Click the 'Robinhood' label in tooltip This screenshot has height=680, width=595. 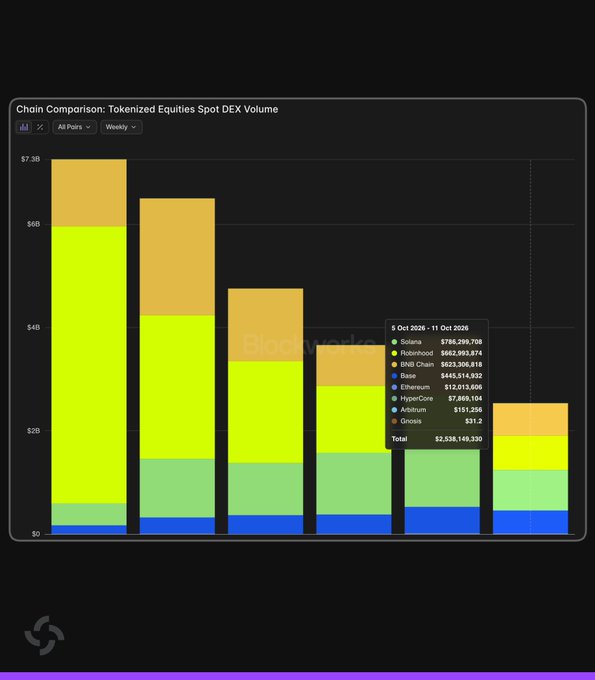coord(417,353)
